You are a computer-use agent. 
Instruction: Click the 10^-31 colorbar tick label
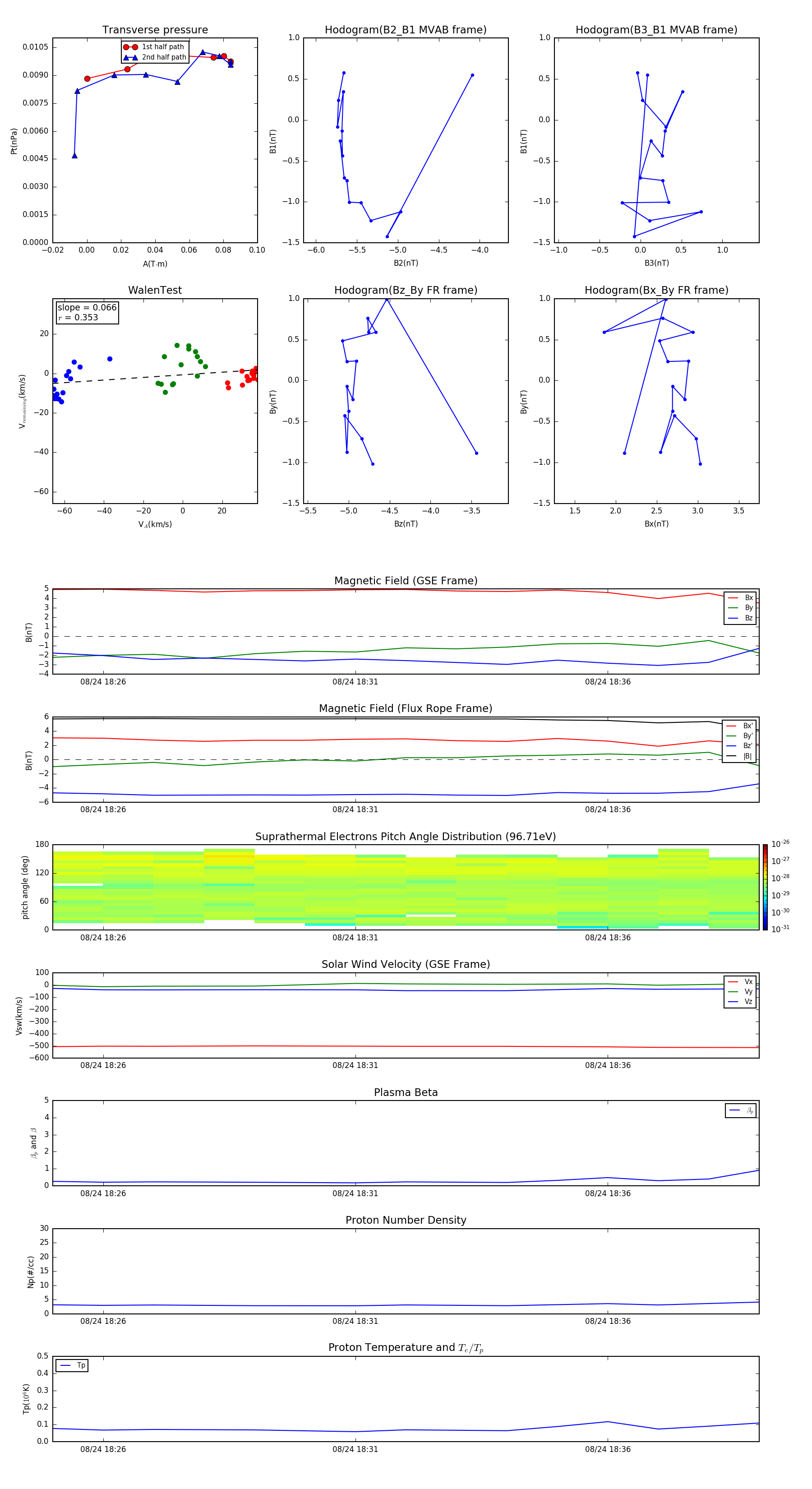[x=780, y=929]
